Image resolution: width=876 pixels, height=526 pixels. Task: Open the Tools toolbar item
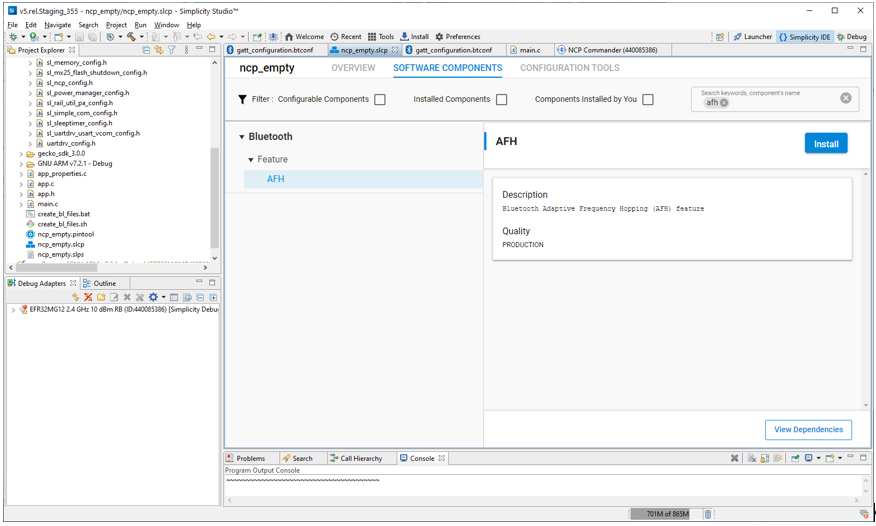(380, 37)
